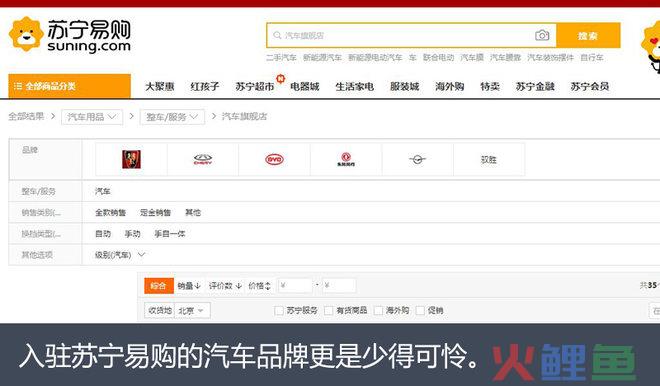Open the 苏宁会员 nav tab
660x386 pixels.
[590, 86]
